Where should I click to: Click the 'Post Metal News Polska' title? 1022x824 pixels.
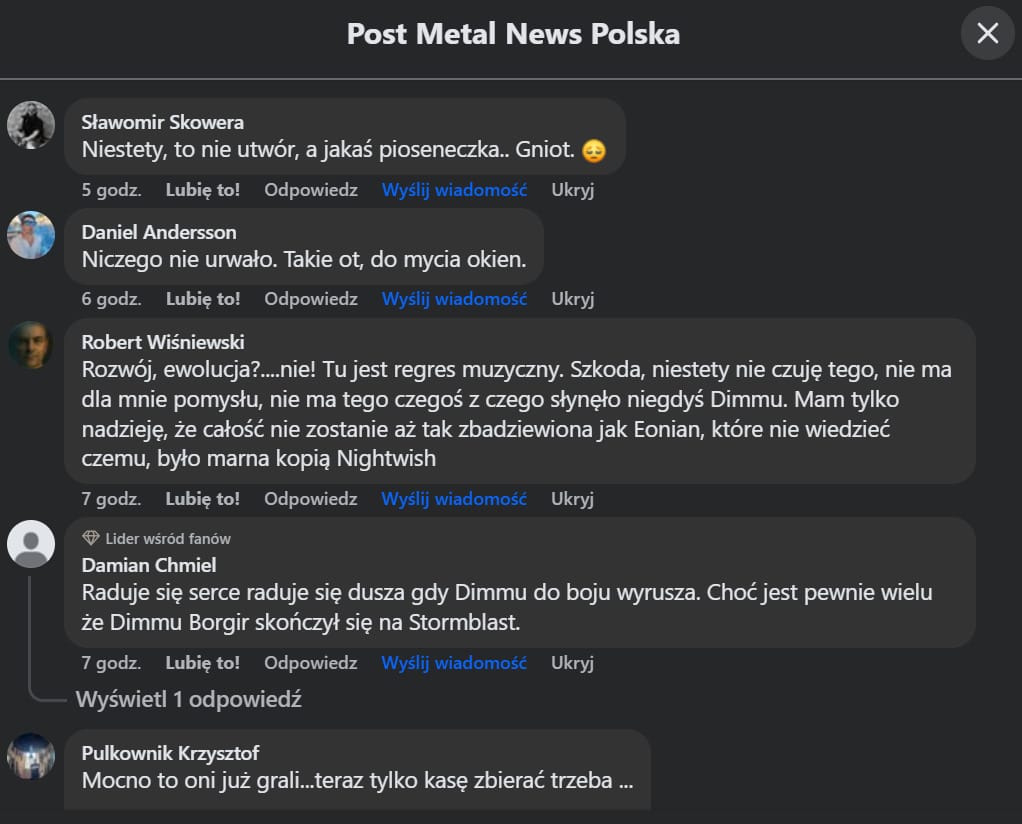click(512, 33)
